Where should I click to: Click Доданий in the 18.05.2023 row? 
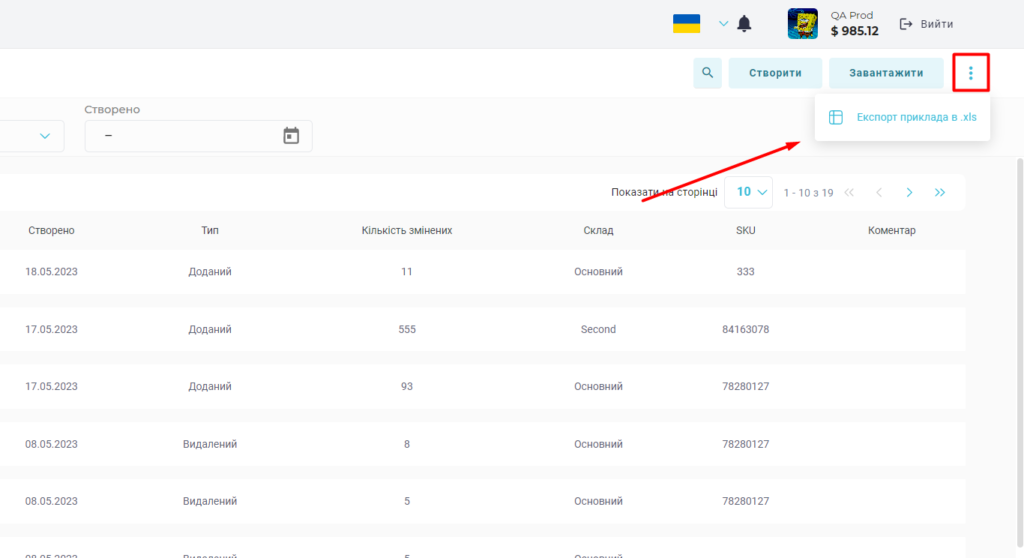pyautogui.click(x=210, y=272)
